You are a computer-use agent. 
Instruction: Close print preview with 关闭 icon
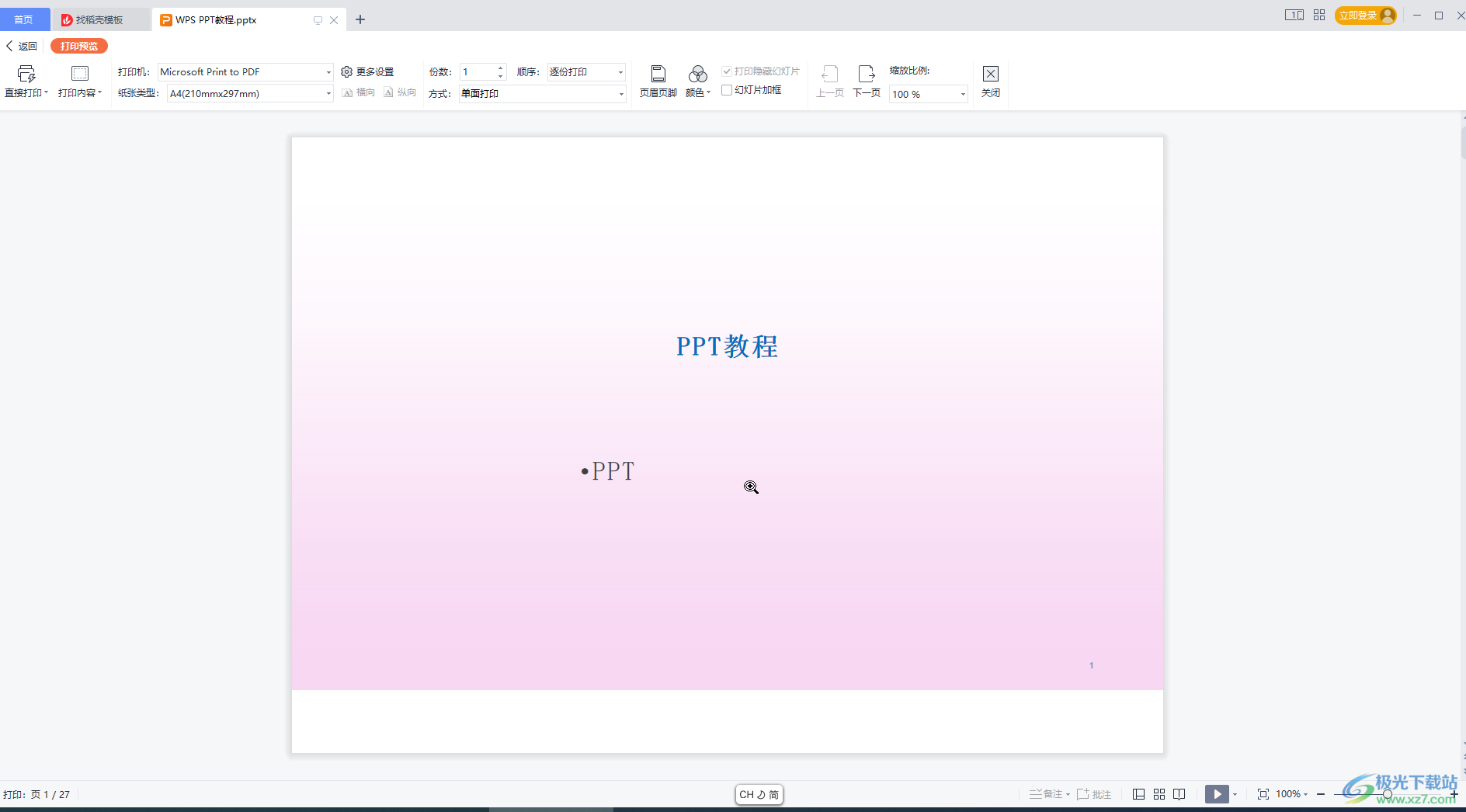coord(991,82)
